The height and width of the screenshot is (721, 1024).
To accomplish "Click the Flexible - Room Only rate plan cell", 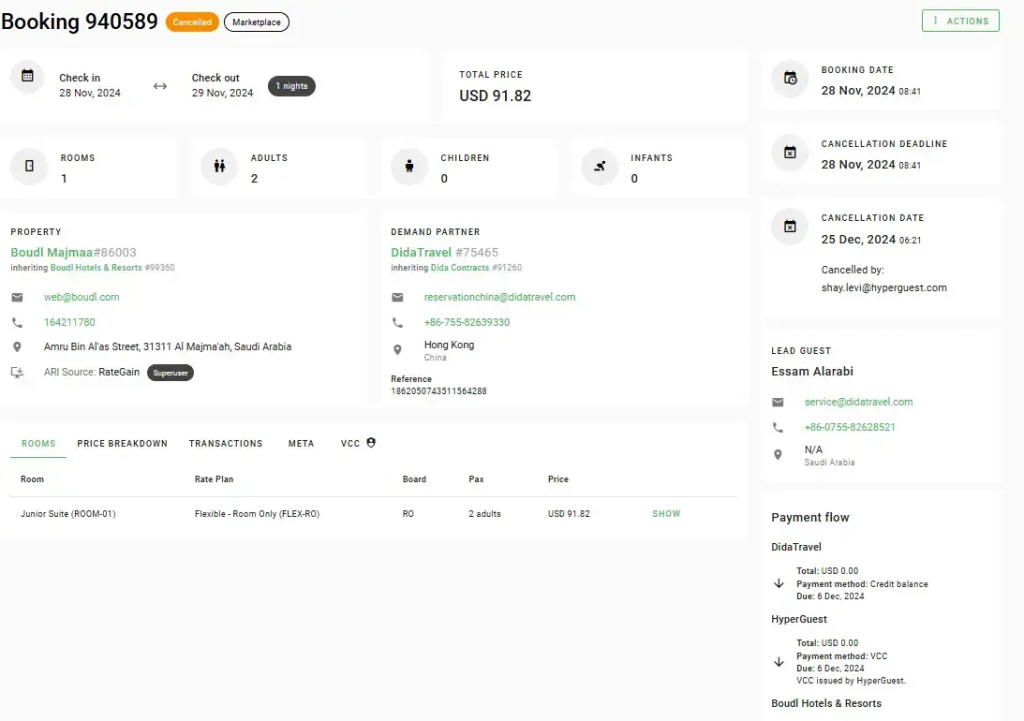I will click(257, 514).
